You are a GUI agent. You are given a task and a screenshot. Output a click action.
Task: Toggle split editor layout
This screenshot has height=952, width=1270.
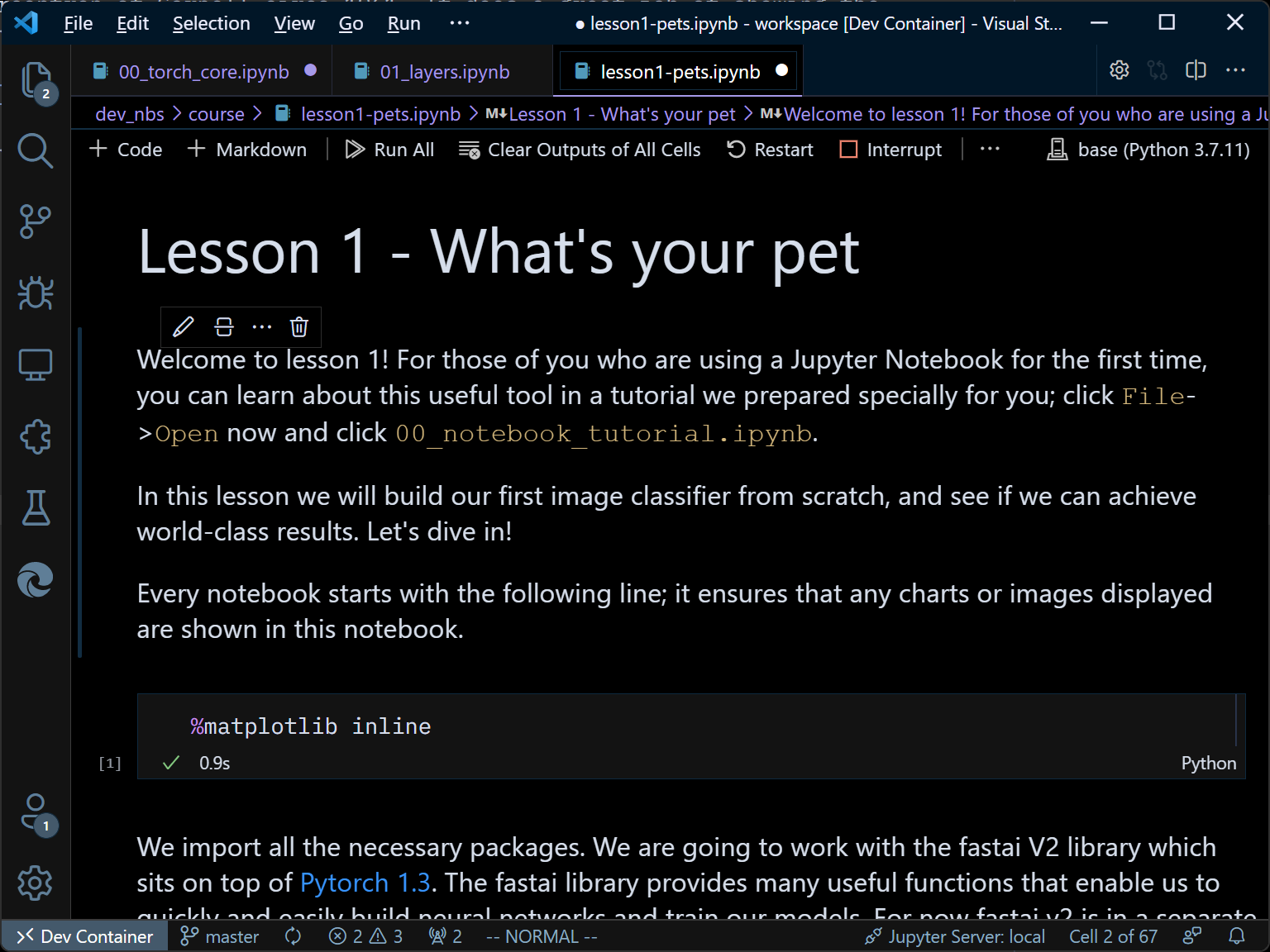(1196, 71)
